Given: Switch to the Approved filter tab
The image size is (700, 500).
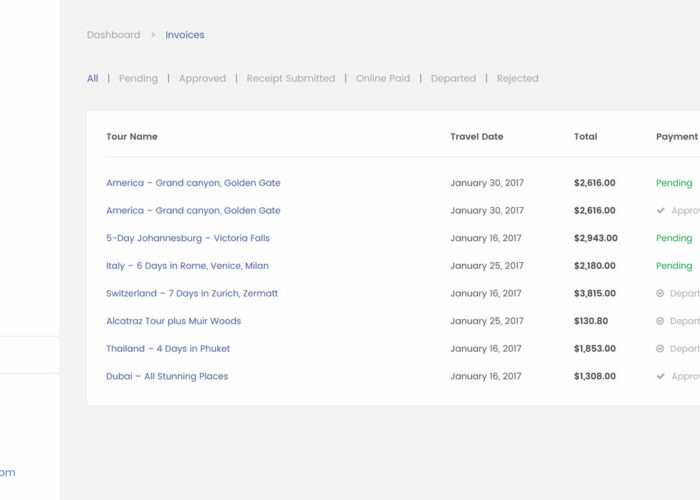Looking at the screenshot, I should [x=202, y=78].
